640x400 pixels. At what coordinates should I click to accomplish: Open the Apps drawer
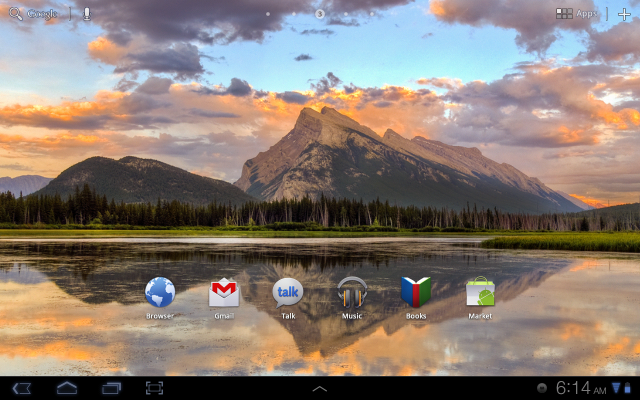click(x=576, y=14)
